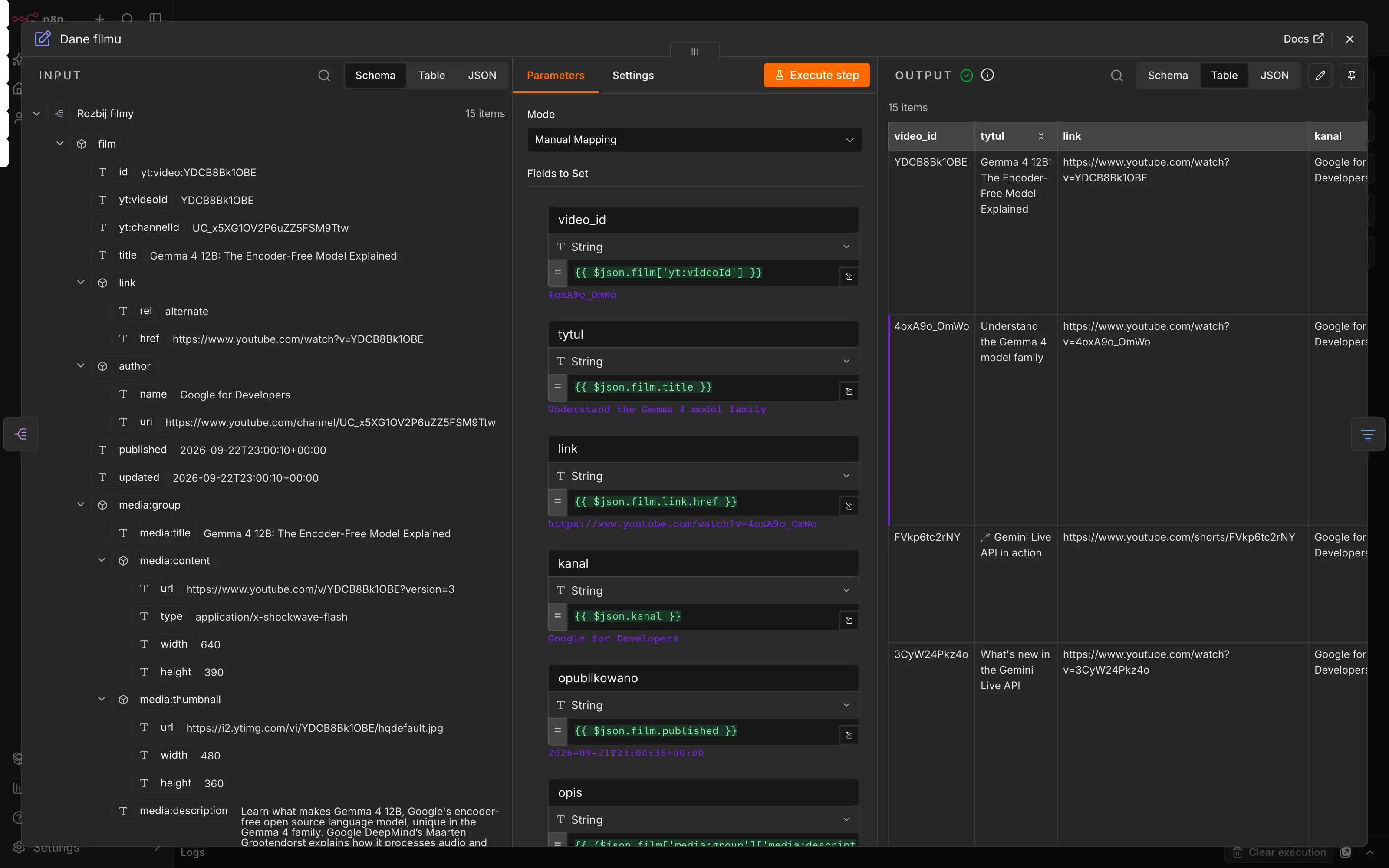The image size is (1389, 868).
Task: Collapse the Rozbij filmy input node
Action: point(36,114)
